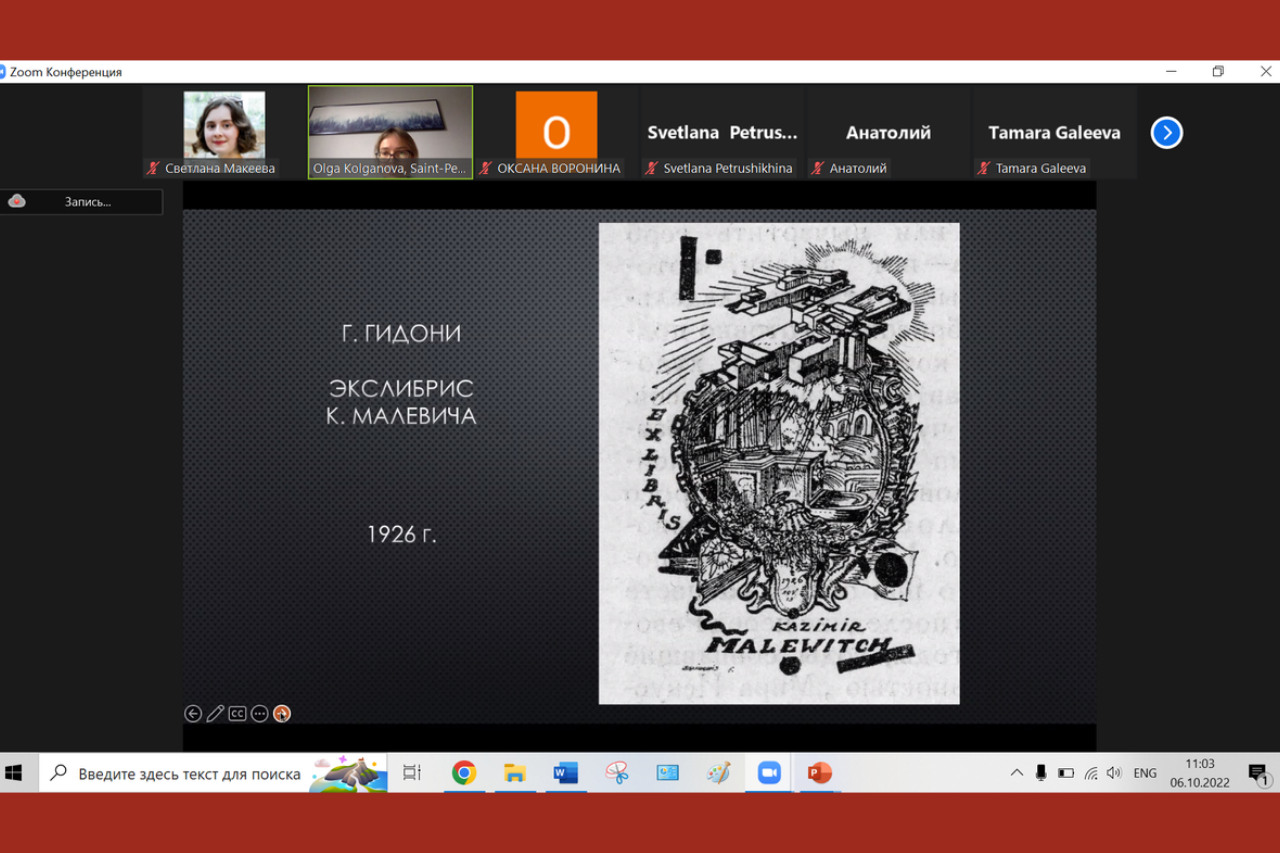1280x853 pixels.
Task: Open the Wi-Fi network tray icon
Action: (x=1091, y=773)
